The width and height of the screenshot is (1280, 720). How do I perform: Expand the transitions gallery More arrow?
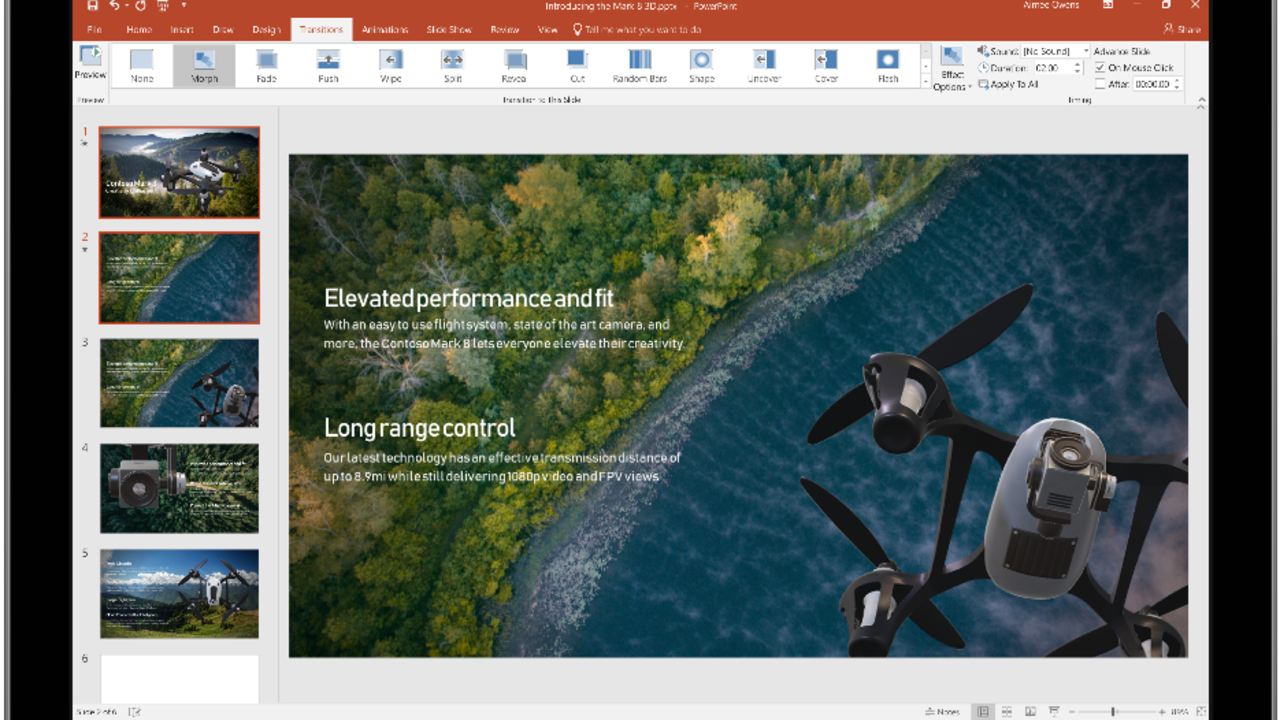[x=925, y=80]
